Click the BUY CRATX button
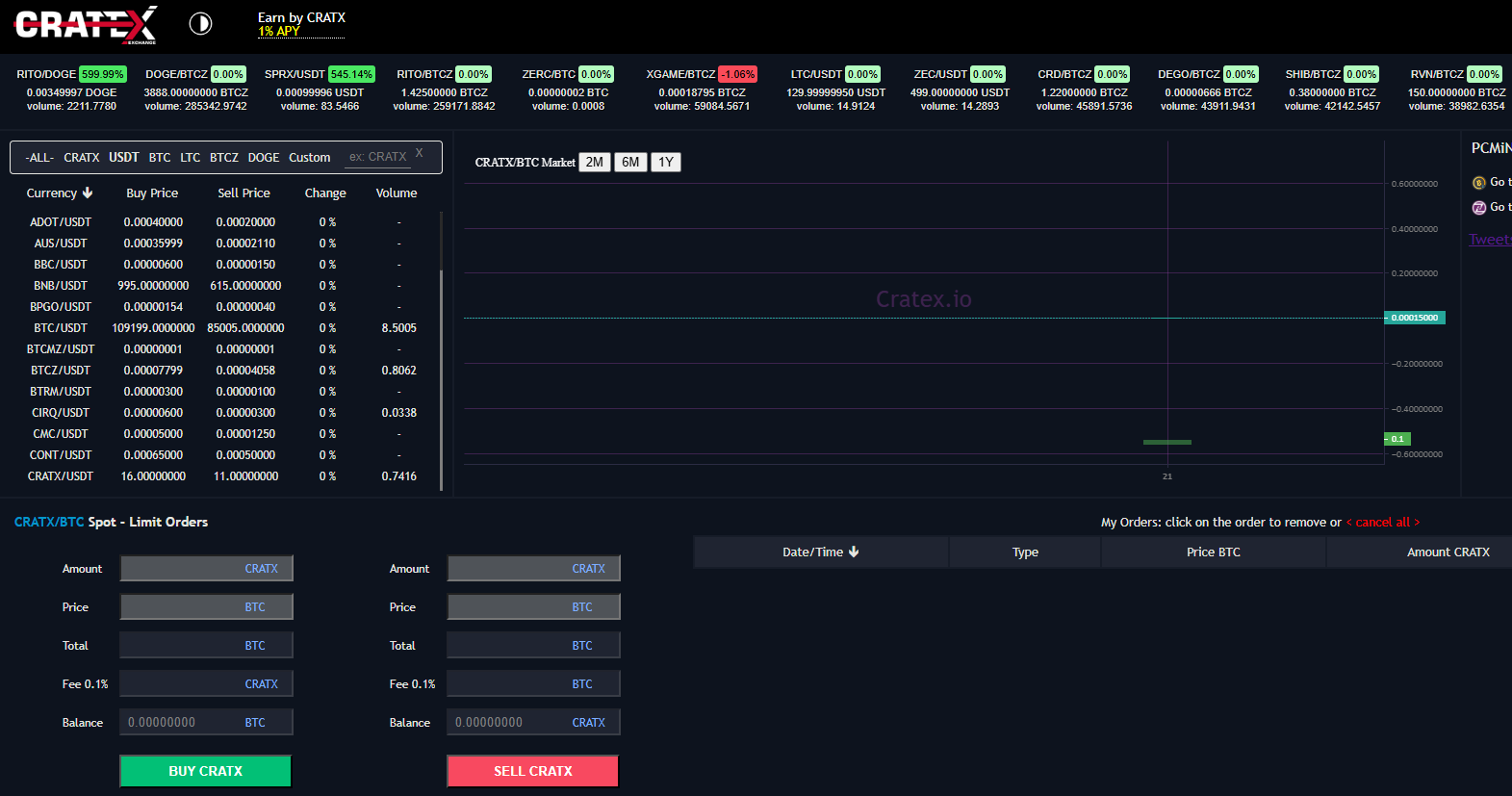The height and width of the screenshot is (796, 1512). click(x=205, y=771)
